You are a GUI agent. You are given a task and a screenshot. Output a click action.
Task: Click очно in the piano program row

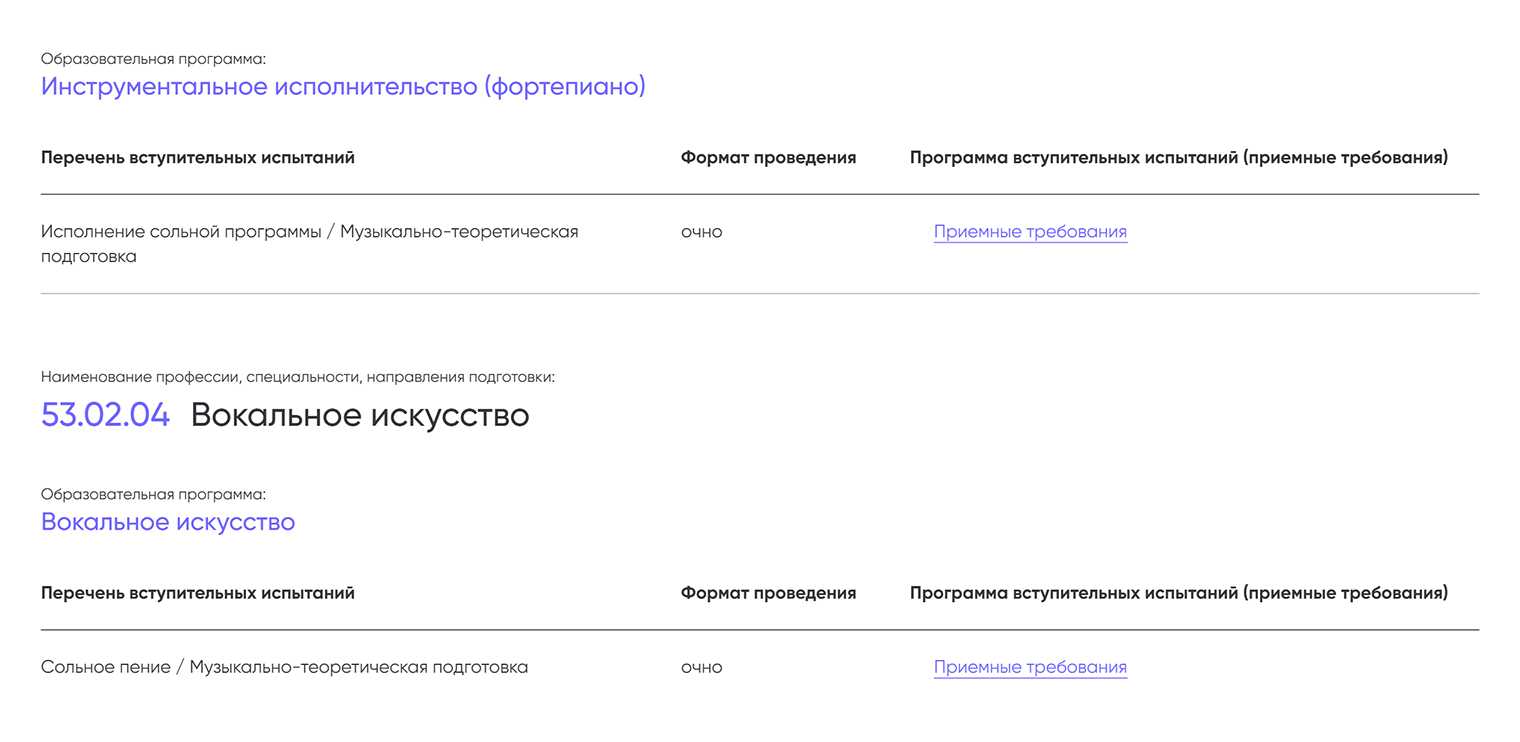[x=701, y=232]
